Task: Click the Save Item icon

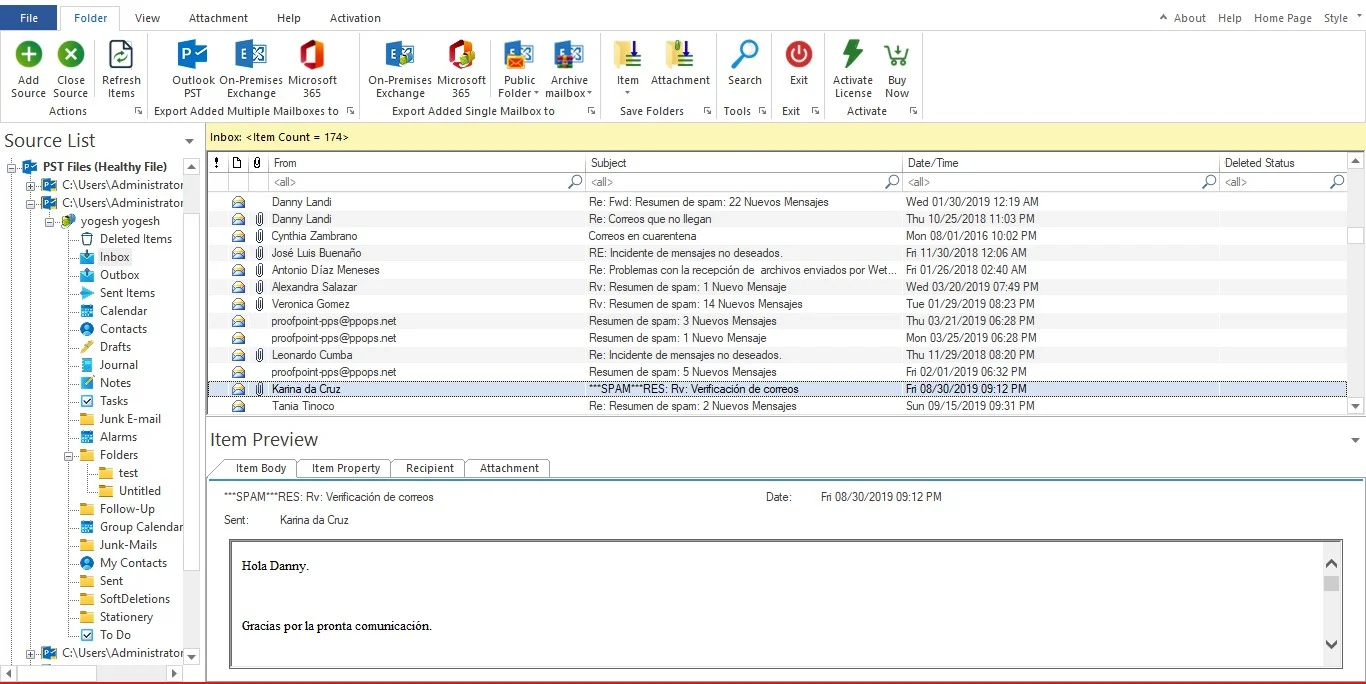Action: pos(628,54)
